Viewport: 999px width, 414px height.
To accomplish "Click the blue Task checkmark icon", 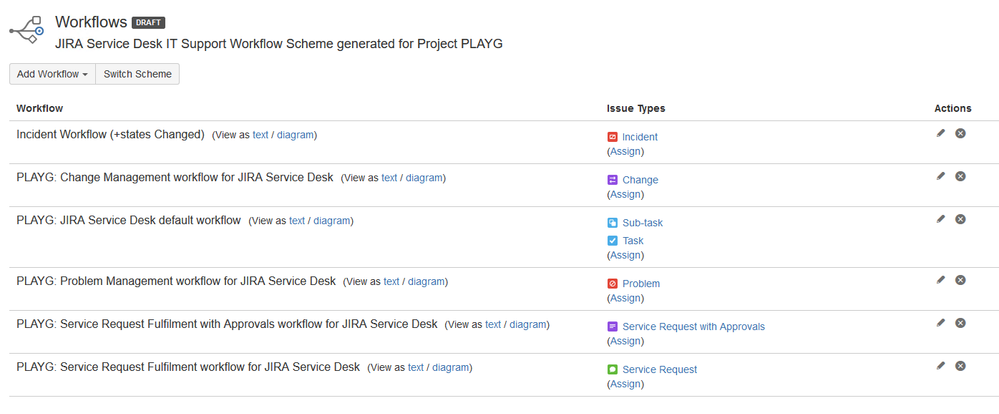I will tap(612, 240).
